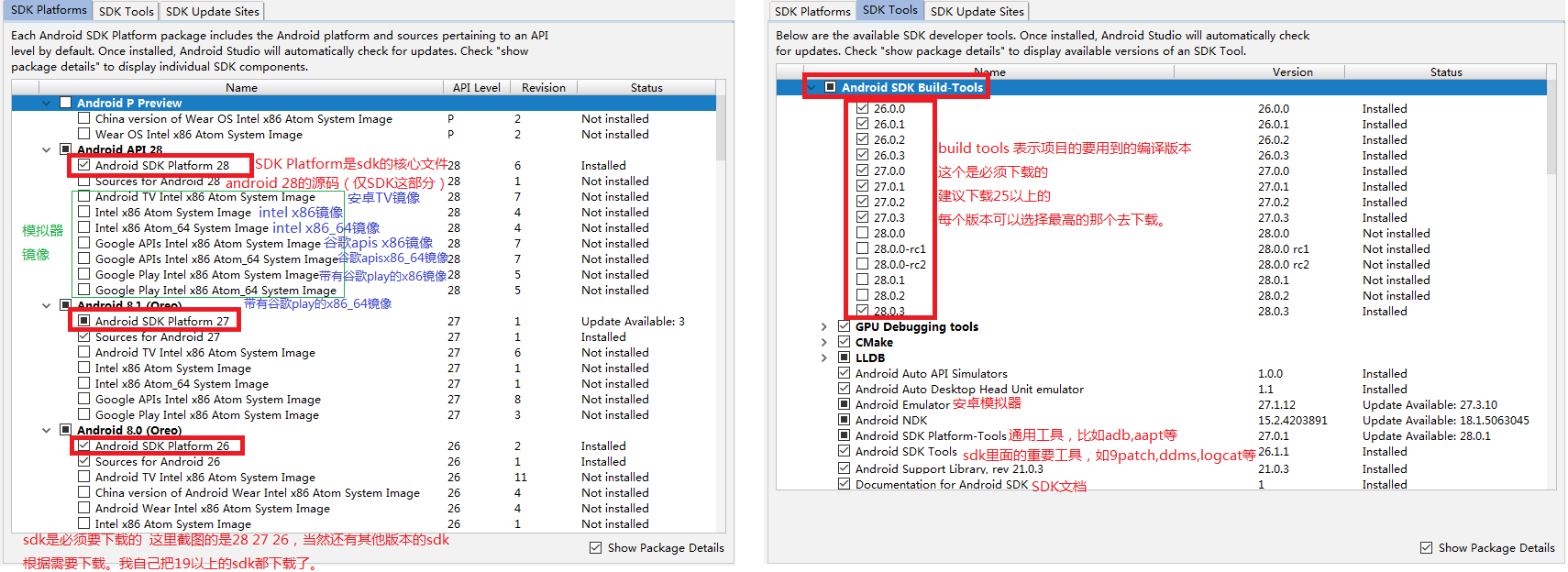The height and width of the screenshot is (572, 1568).
Task: Expand the LLDB entry
Action: [x=823, y=357]
